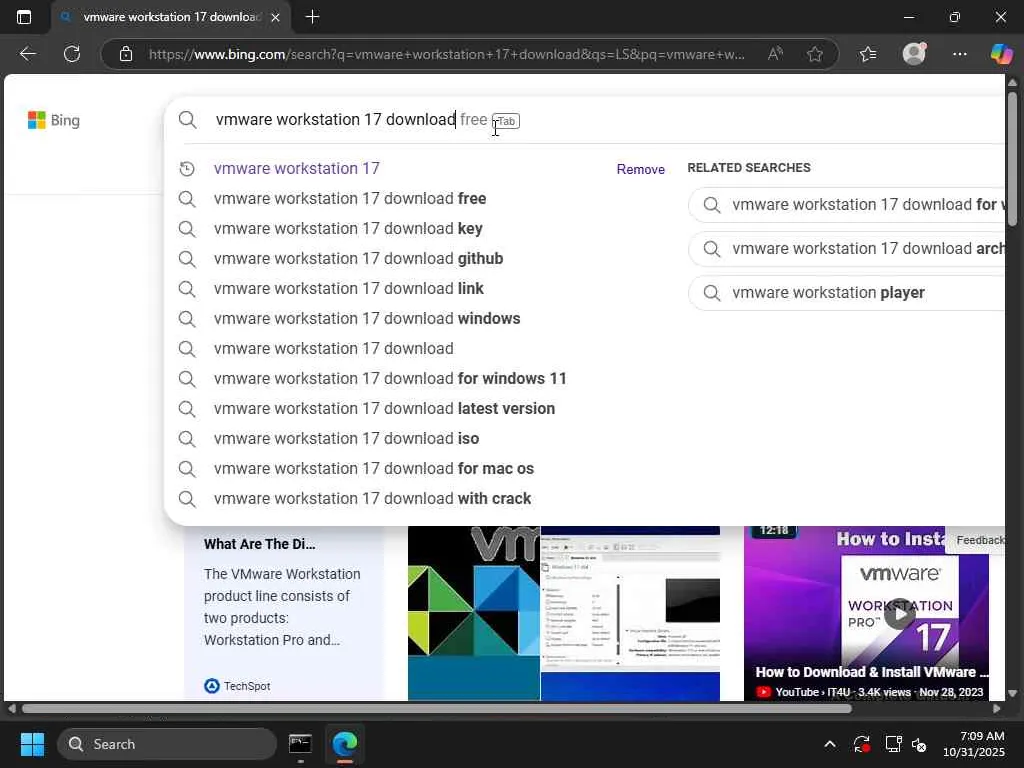Screen dimensions: 1024x768
Task: Open the TechSpot source link
Action: [x=237, y=686]
